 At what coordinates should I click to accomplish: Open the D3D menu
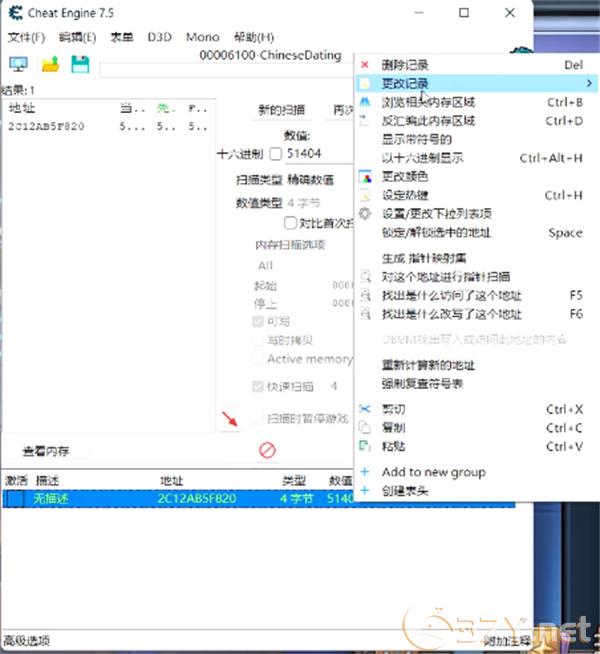pos(159,37)
